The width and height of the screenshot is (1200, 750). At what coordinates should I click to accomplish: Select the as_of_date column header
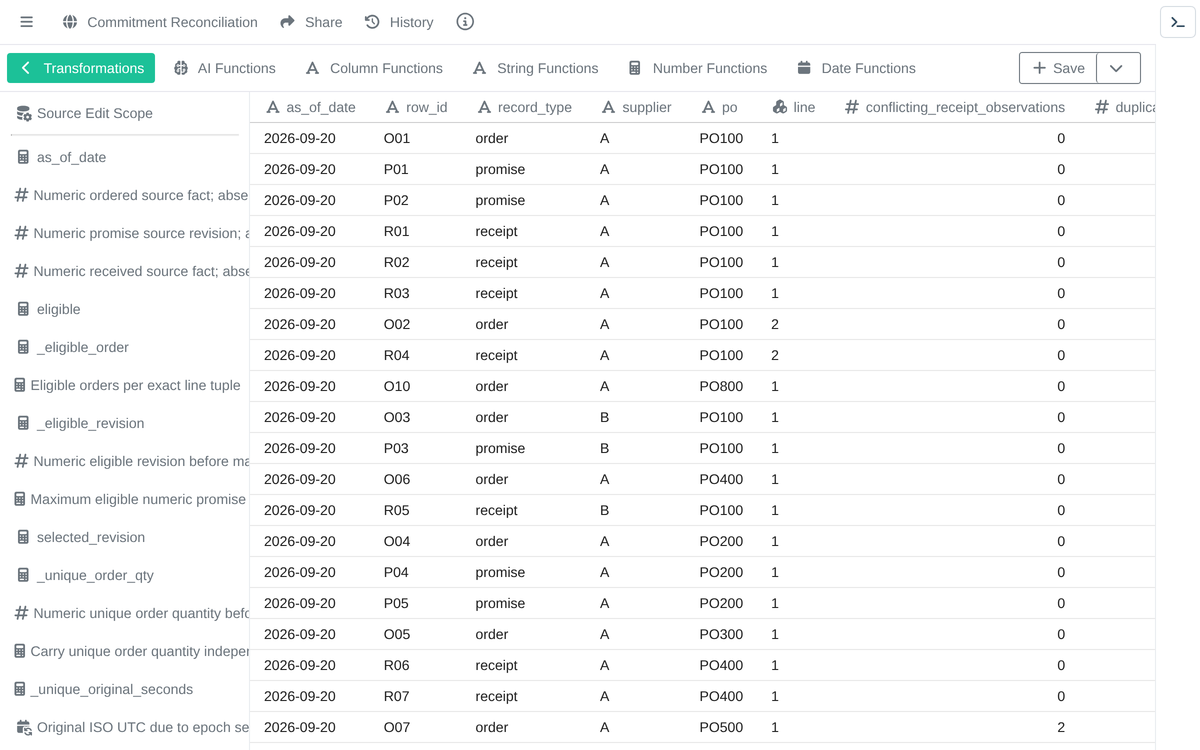pos(310,107)
